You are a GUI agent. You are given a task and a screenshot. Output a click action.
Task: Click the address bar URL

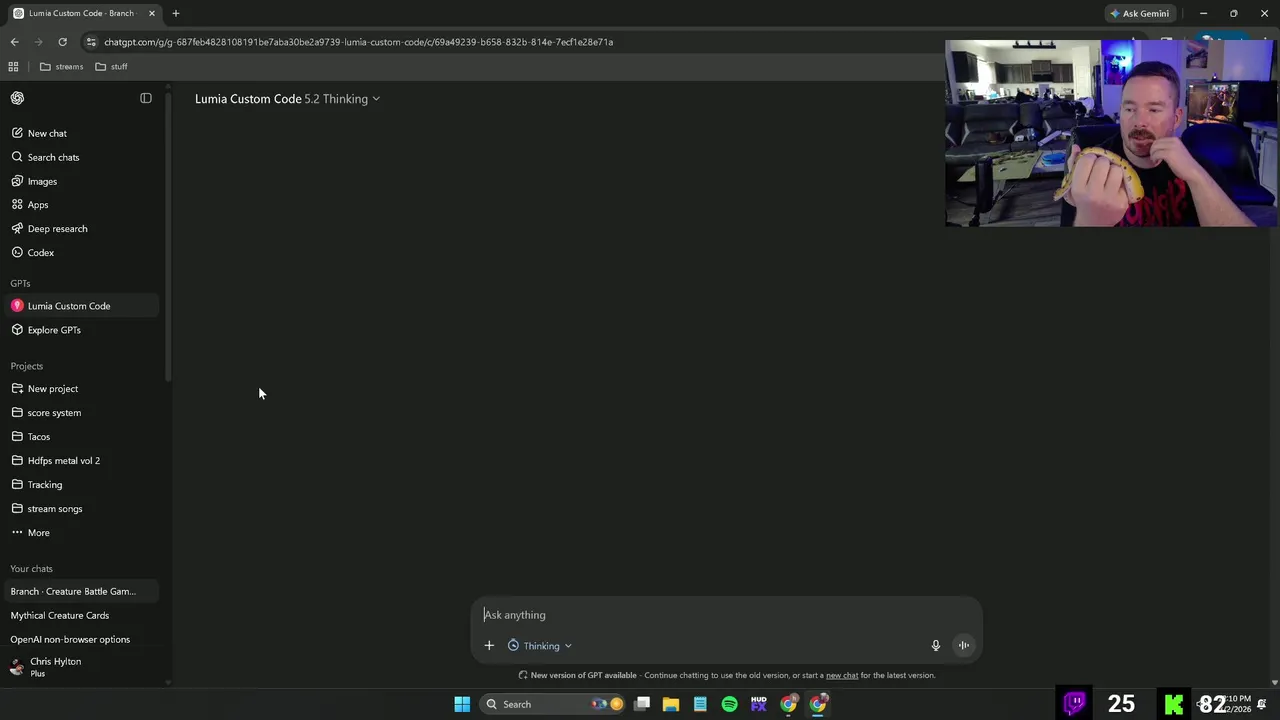[x=358, y=42]
